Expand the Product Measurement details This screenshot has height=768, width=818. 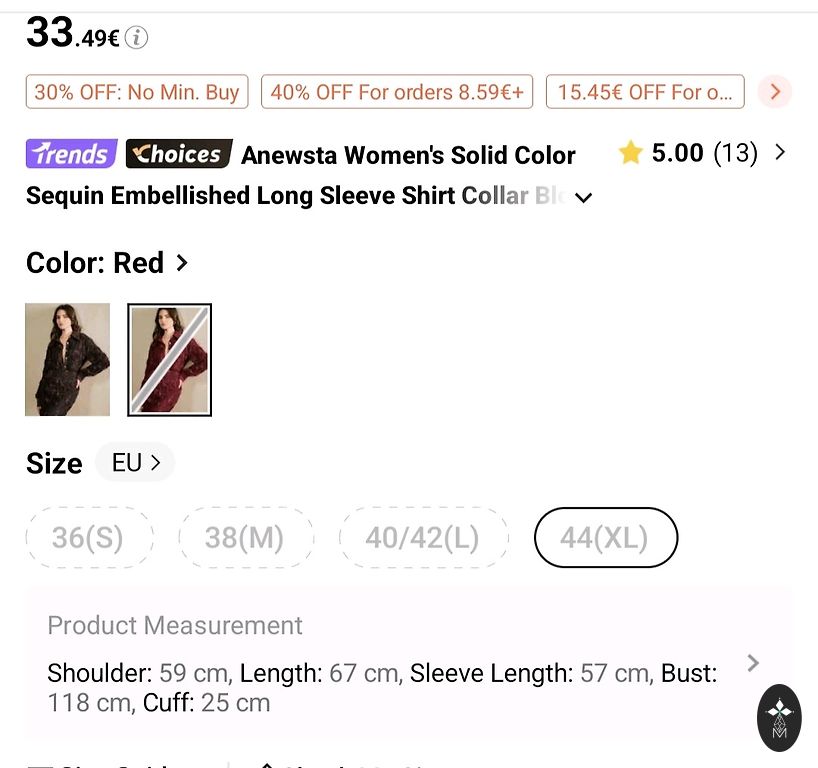point(753,663)
